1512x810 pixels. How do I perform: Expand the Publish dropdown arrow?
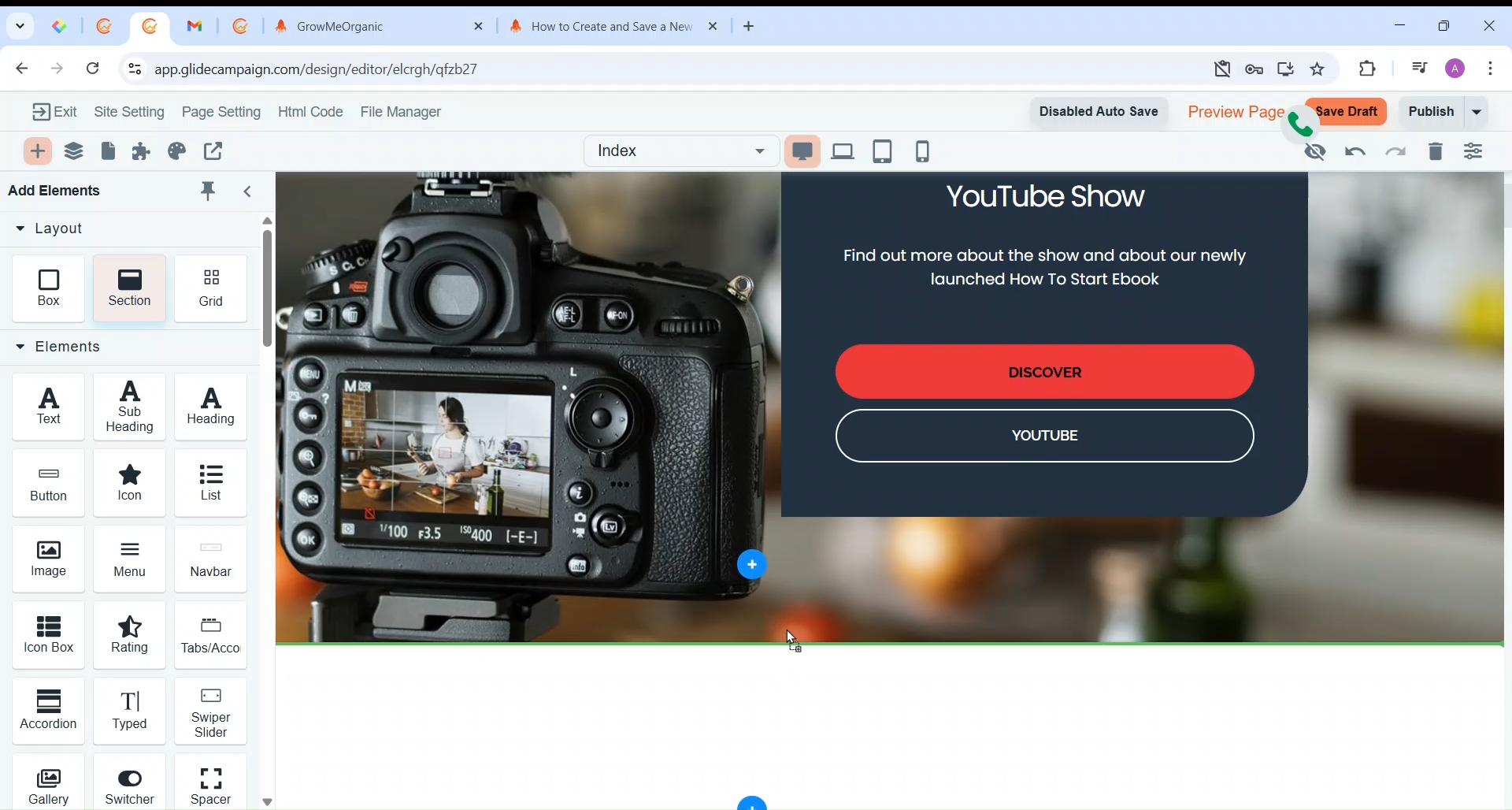1478,112
